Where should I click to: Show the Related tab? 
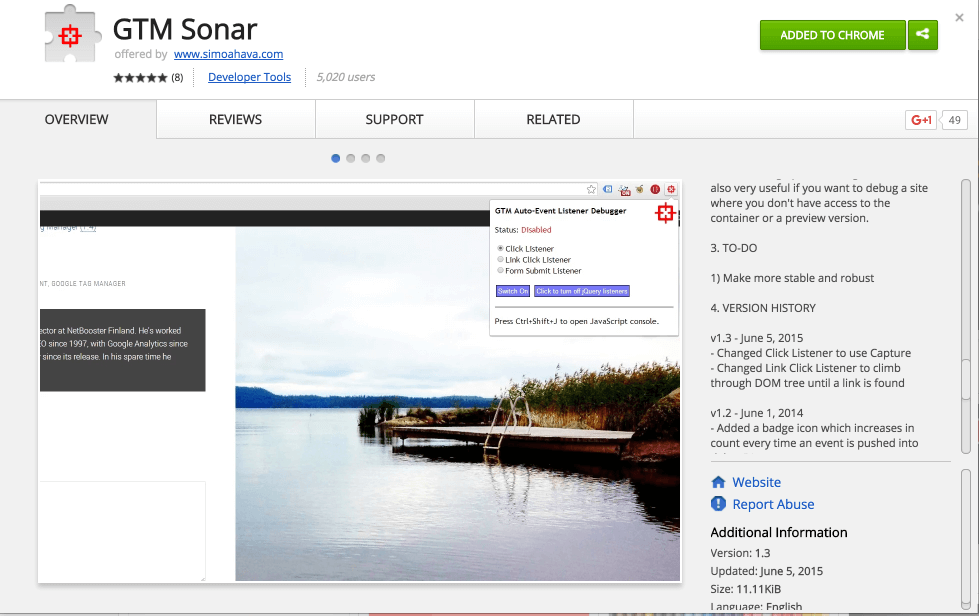(x=553, y=119)
